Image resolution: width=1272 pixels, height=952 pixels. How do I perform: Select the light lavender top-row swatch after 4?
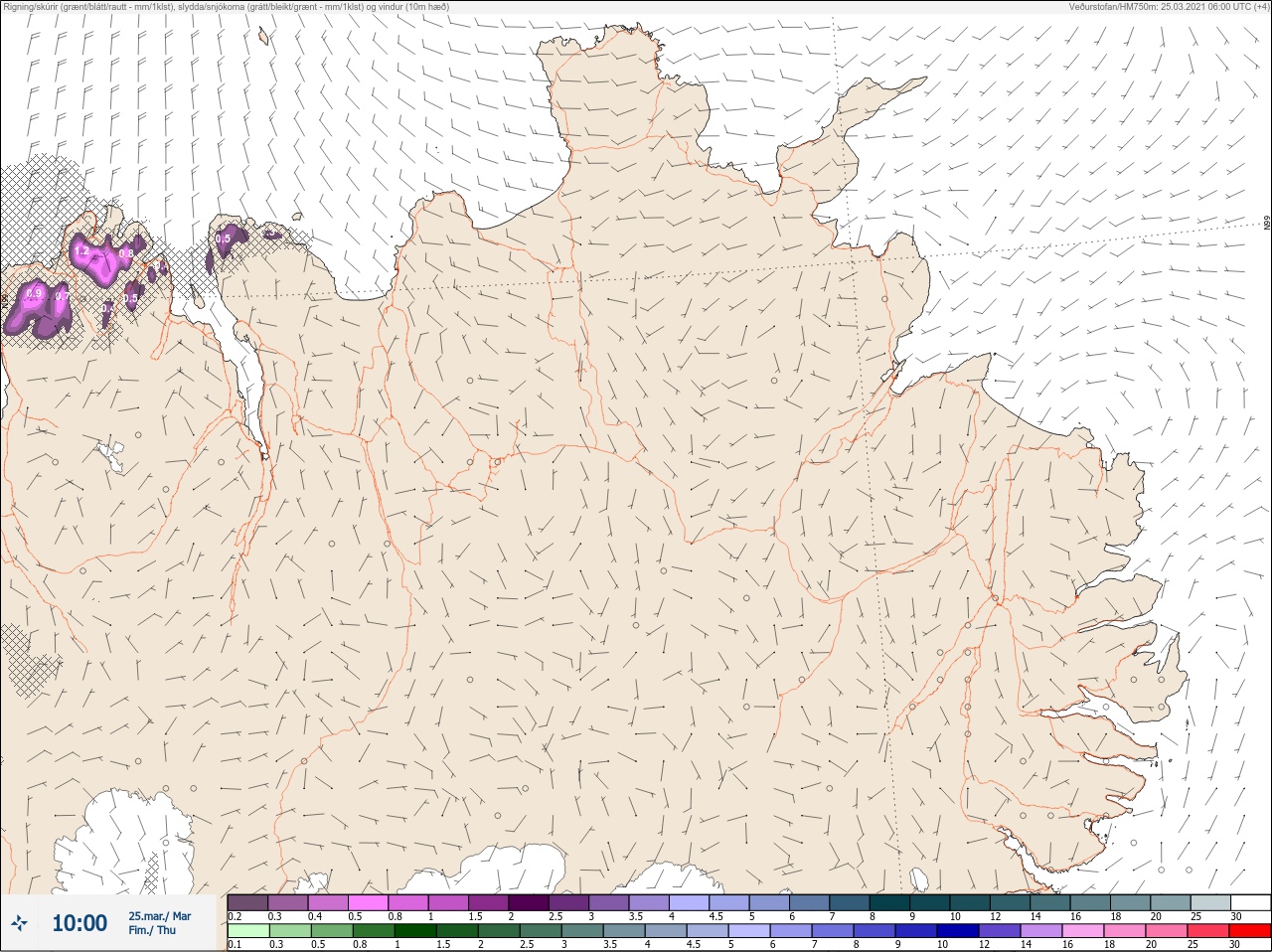(x=689, y=902)
